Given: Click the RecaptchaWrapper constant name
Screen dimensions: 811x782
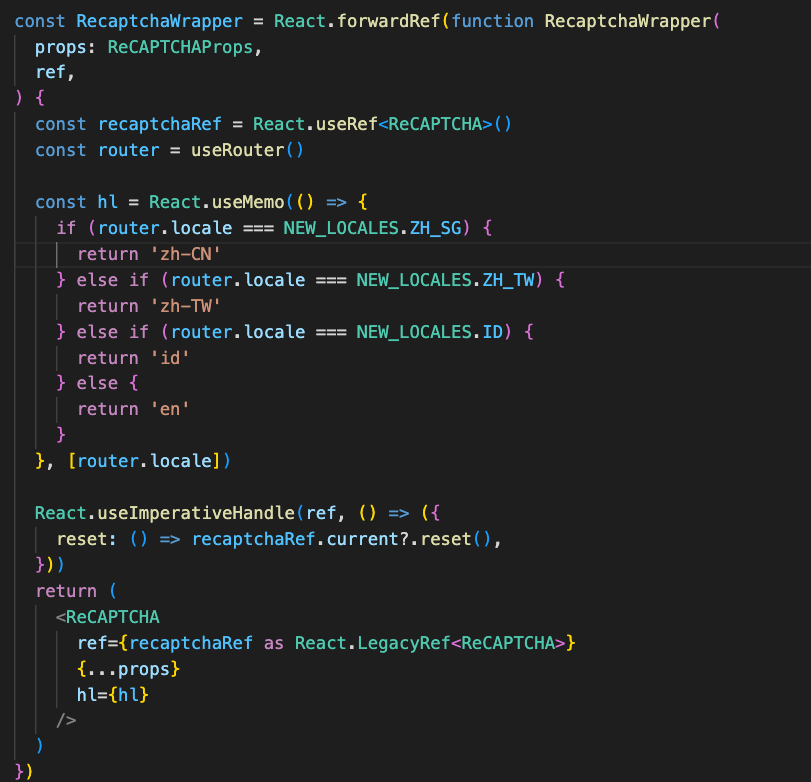Looking at the screenshot, I should (159, 20).
